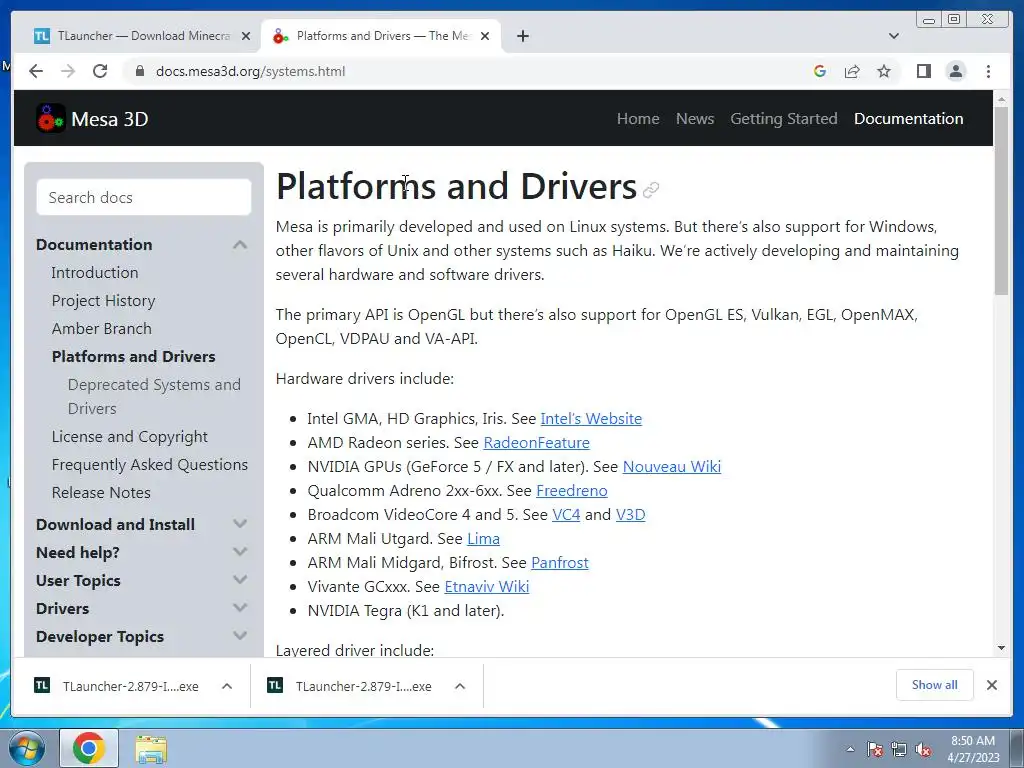
Task: Close the downloads bar
Action: [x=991, y=685]
